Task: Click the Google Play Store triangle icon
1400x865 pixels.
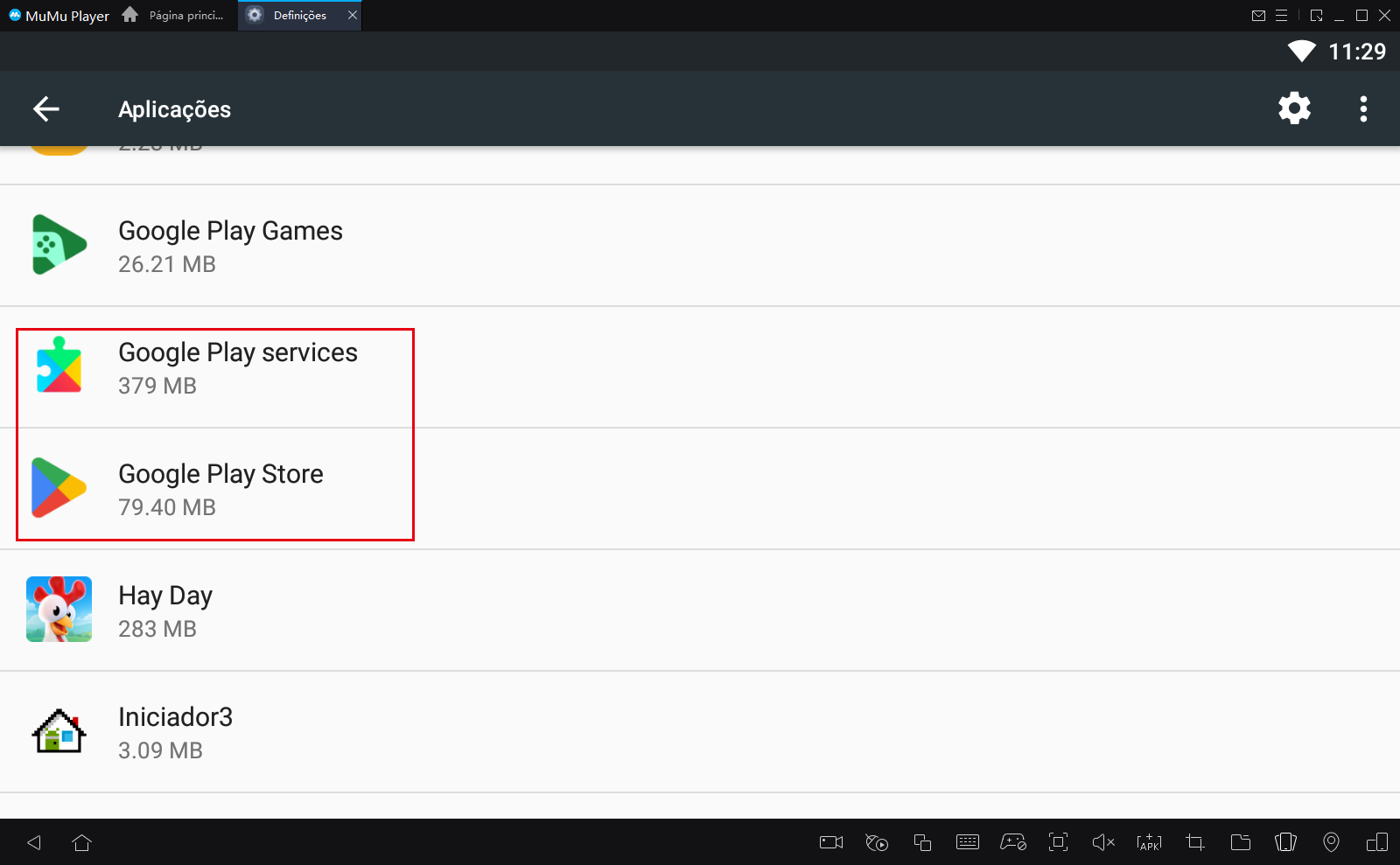Action: pos(59,487)
